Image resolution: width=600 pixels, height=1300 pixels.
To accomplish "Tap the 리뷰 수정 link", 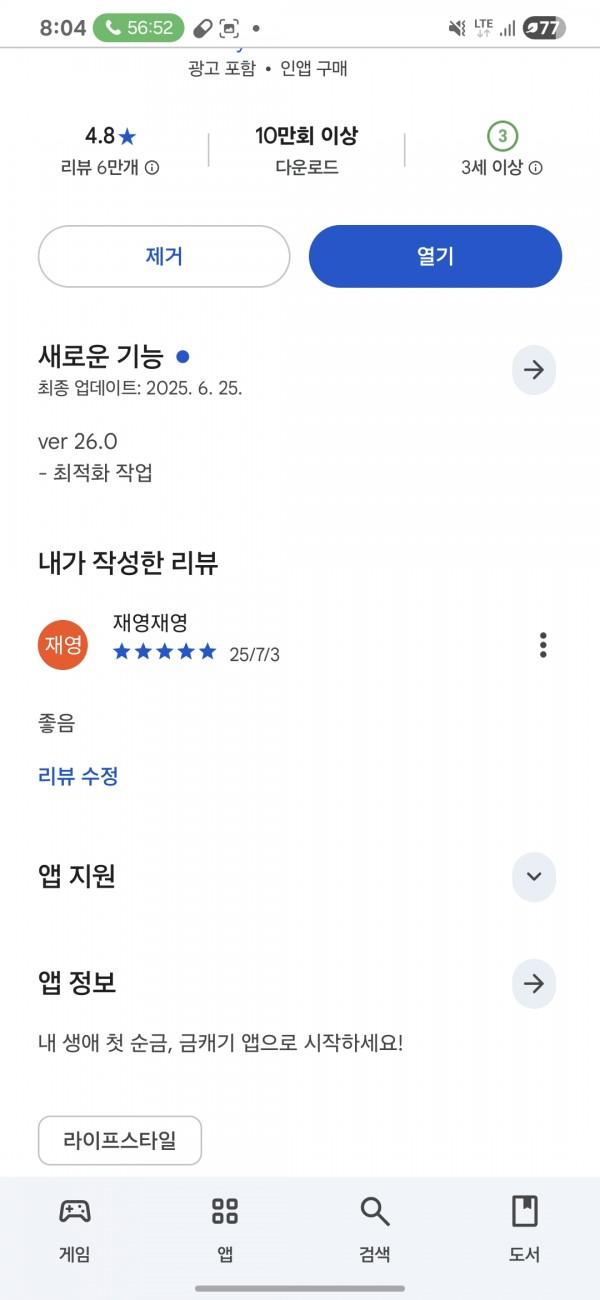I will pyautogui.click(x=78, y=776).
